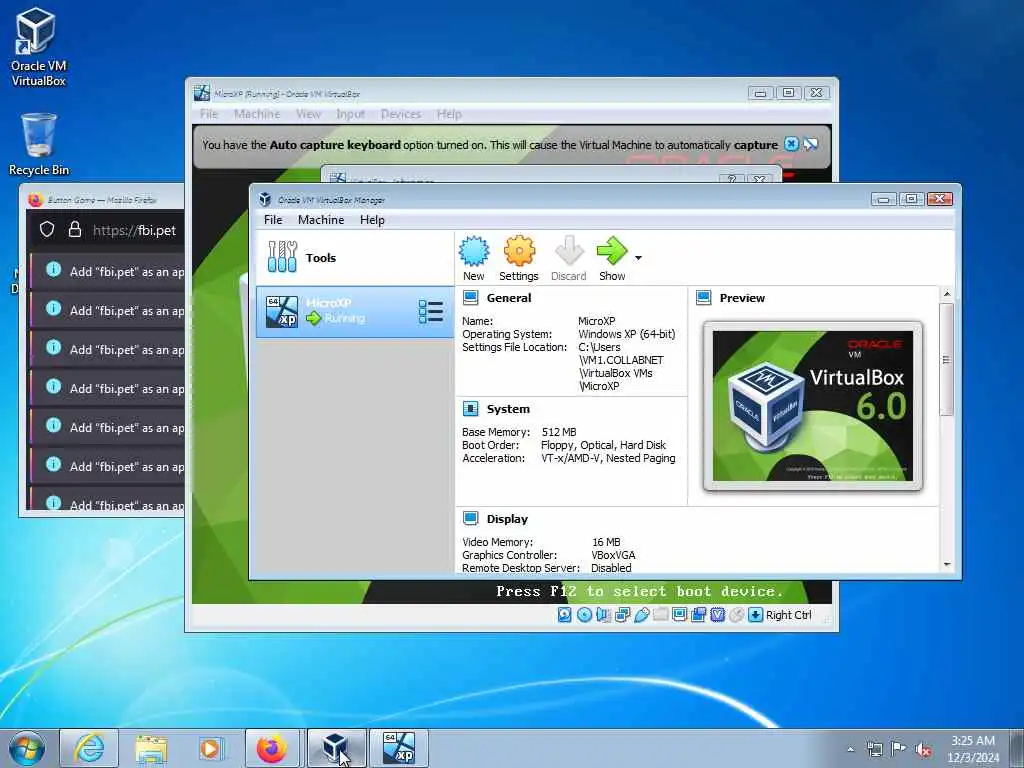Open the Input menu of MicroXP VM window
Screen dimensions: 1024x768
tap(350, 114)
